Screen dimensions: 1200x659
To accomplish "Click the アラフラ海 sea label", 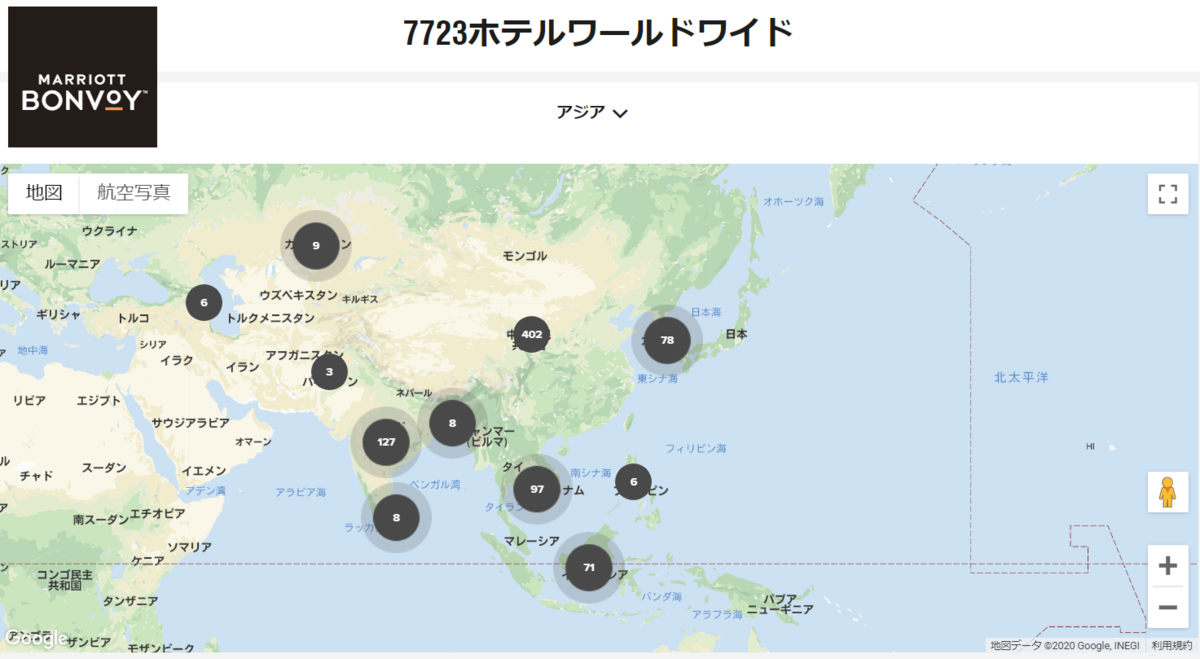I will 715,614.
